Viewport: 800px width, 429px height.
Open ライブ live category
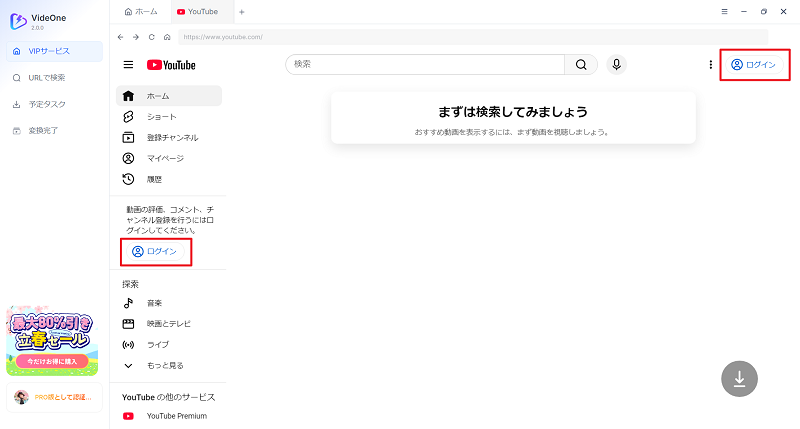pos(169,345)
